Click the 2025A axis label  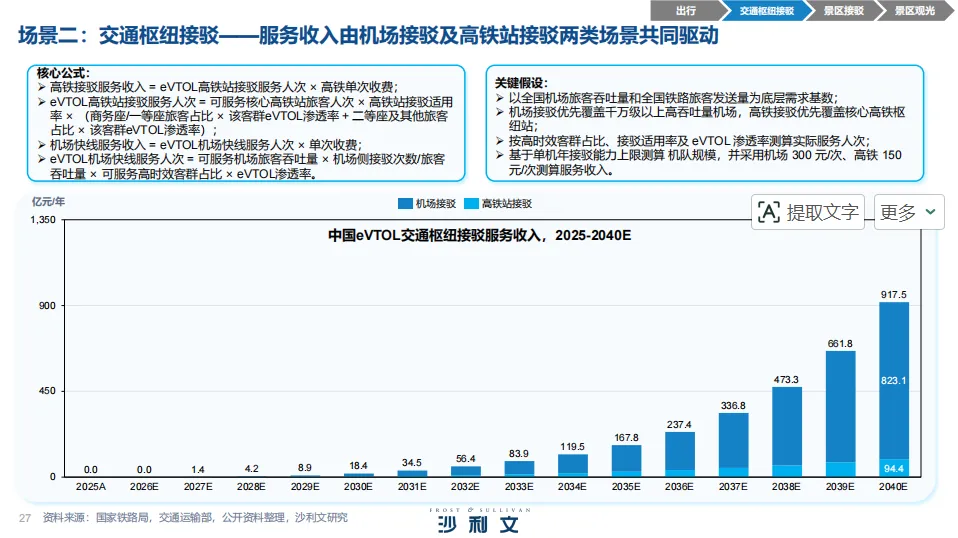click(90, 486)
